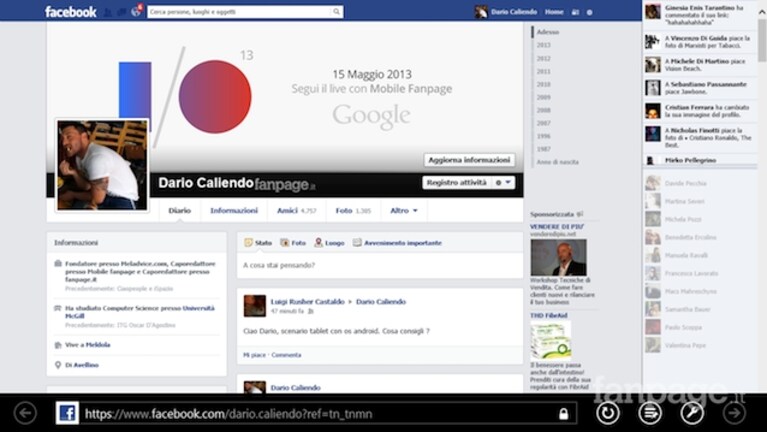Image resolution: width=767 pixels, height=432 pixels.
Task: Click the padlock security icon in address bar
Action: pyautogui.click(x=564, y=414)
